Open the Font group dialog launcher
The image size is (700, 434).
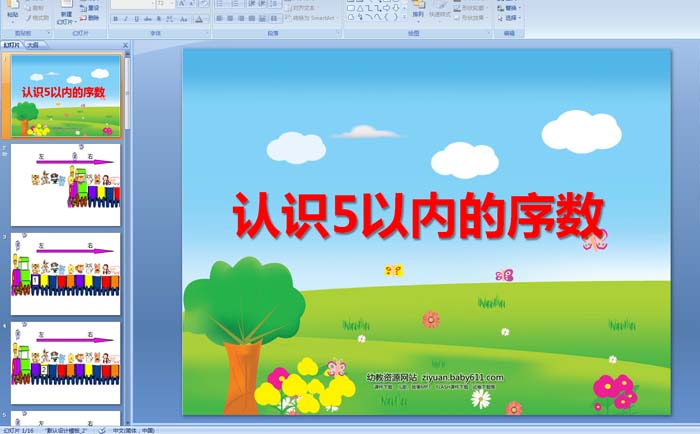point(207,33)
